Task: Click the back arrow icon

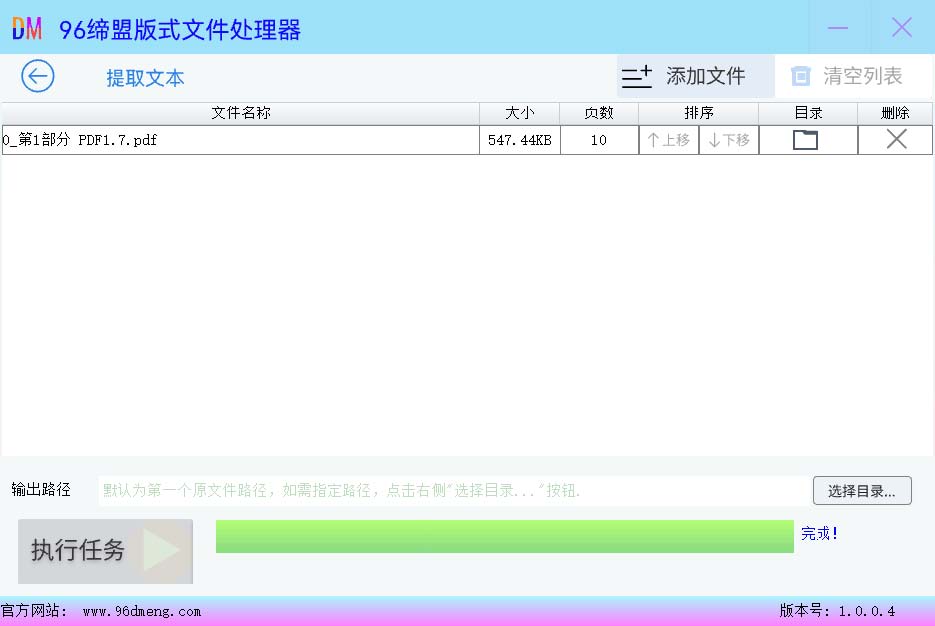Action: 38,76
